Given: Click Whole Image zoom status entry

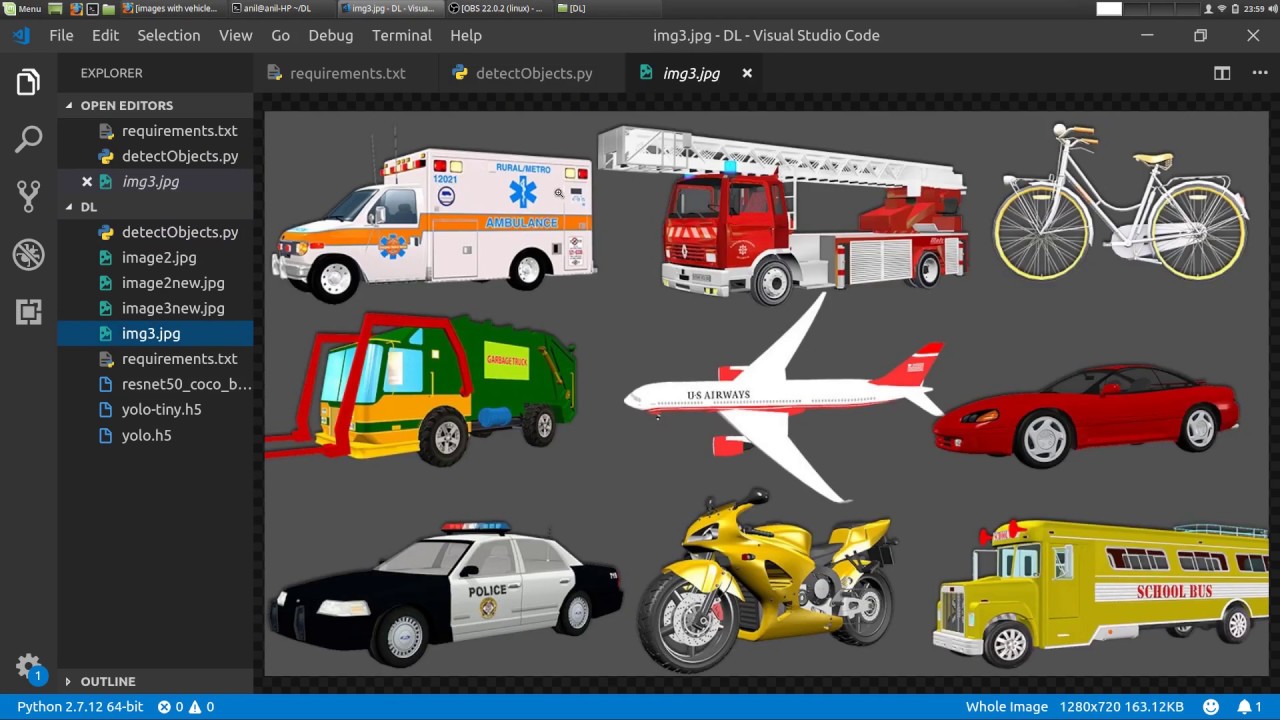Looking at the screenshot, I should click(1007, 707).
